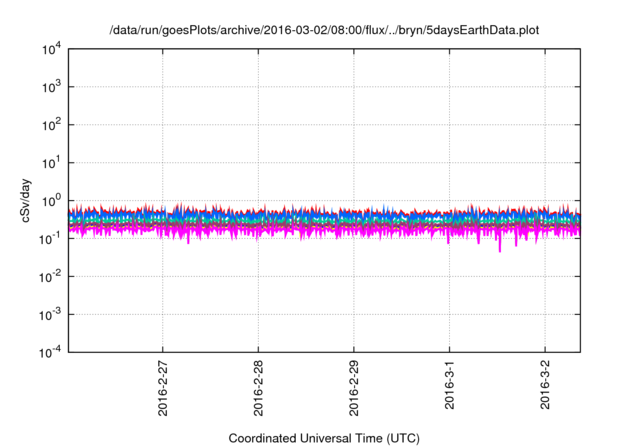This screenshot has height=448, width=640.
Task: Select the 2016-2-29 x-axis date label
Action: pyautogui.click(x=353, y=388)
